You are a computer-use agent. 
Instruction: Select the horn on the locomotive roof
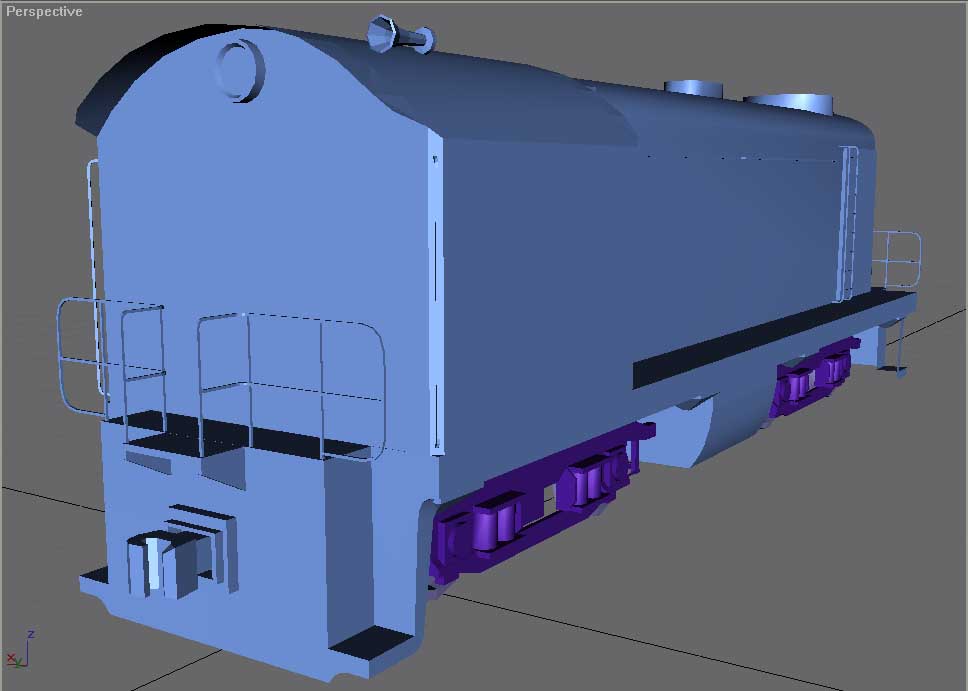point(398,35)
